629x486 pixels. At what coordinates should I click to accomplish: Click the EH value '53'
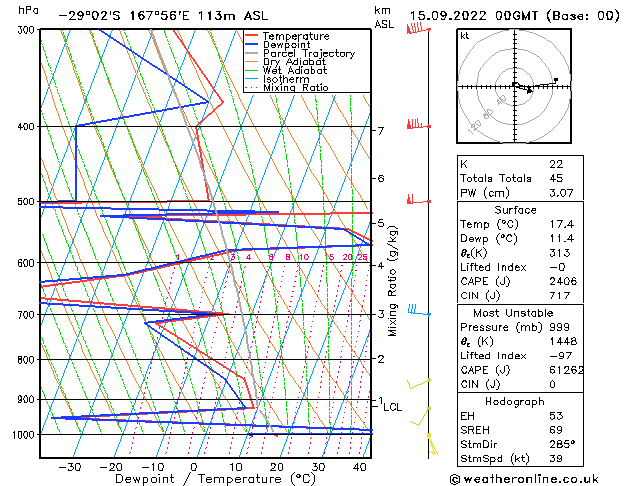point(556,416)
